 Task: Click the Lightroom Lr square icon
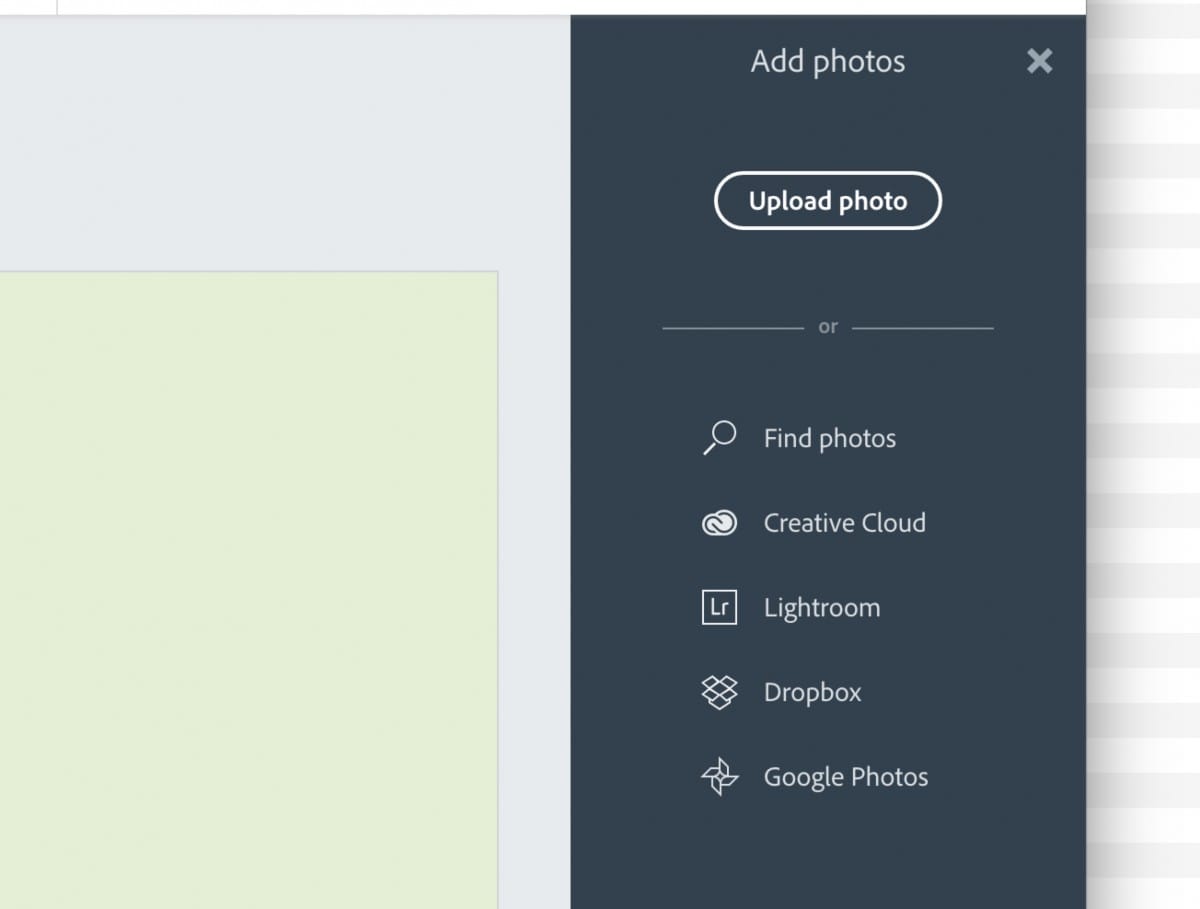tap(720, 607)
